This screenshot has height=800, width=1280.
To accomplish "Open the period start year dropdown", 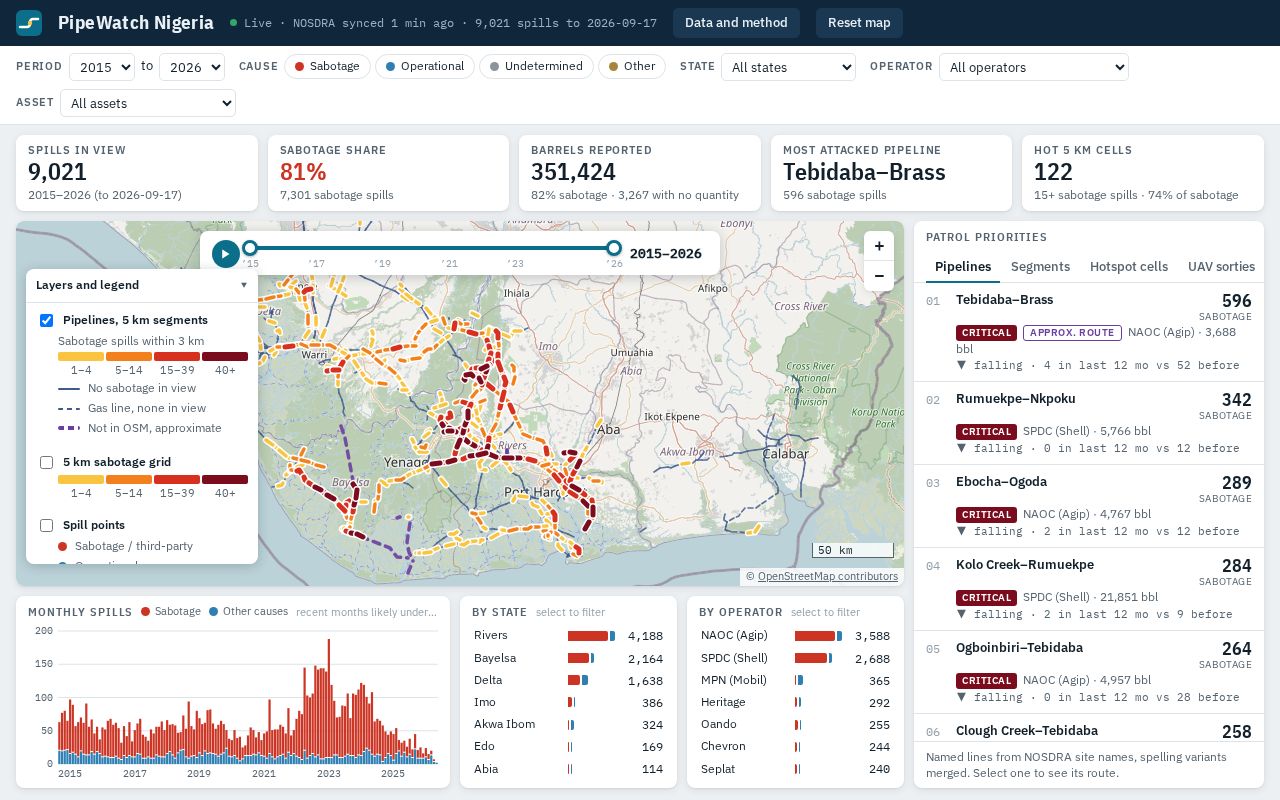I will (102, 67).
